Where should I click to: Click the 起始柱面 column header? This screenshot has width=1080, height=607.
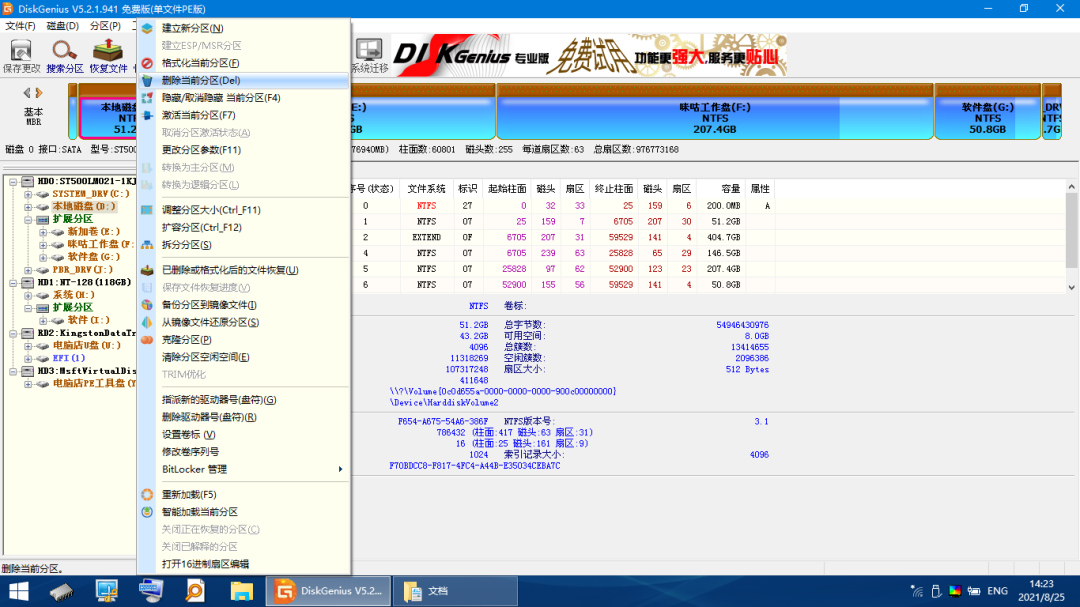click(x=507, y=189)
